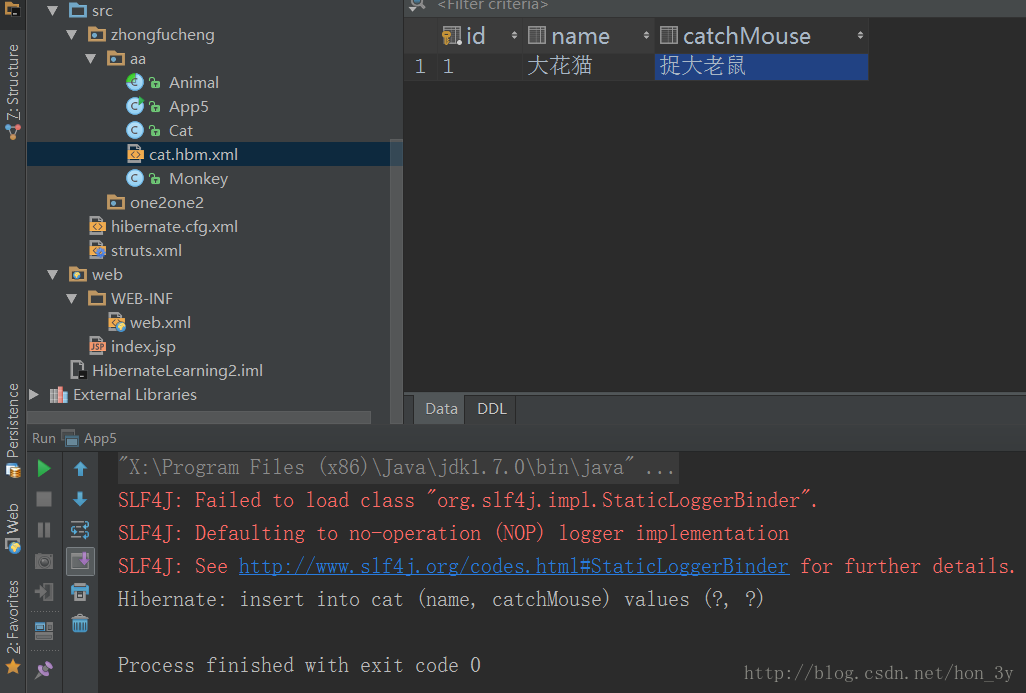Viewport: 1026px width, 693px height.
Task: Collapse the WEB-INF folder
Action: (x=72, y=299)
